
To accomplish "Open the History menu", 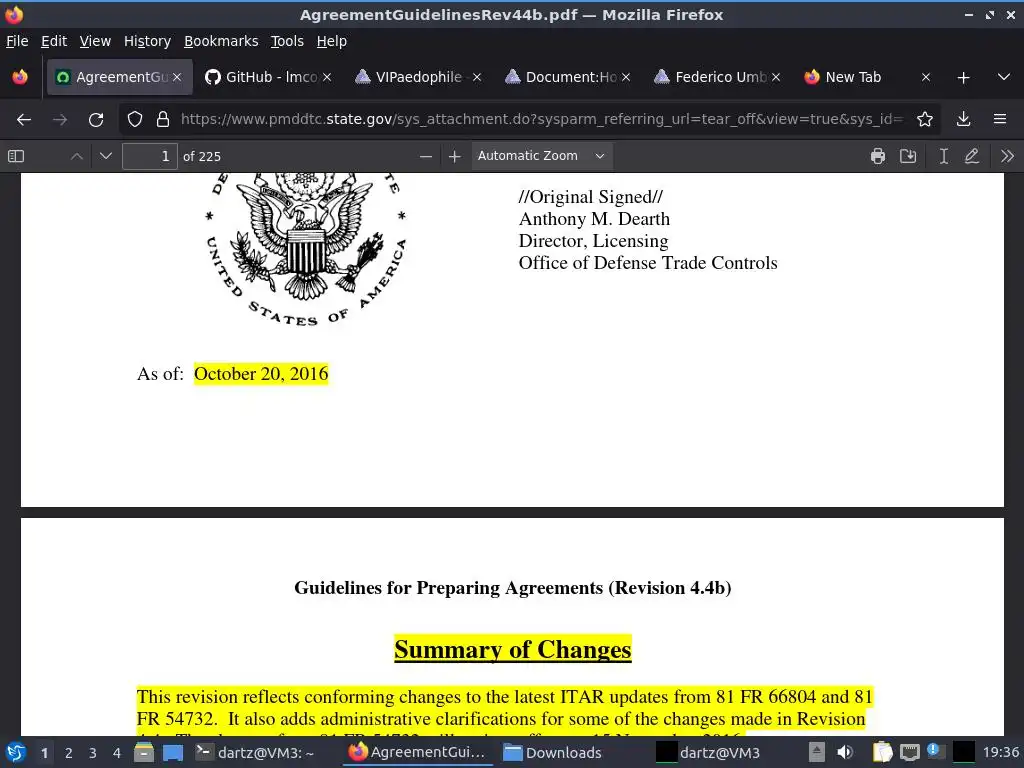I will 148,41.
